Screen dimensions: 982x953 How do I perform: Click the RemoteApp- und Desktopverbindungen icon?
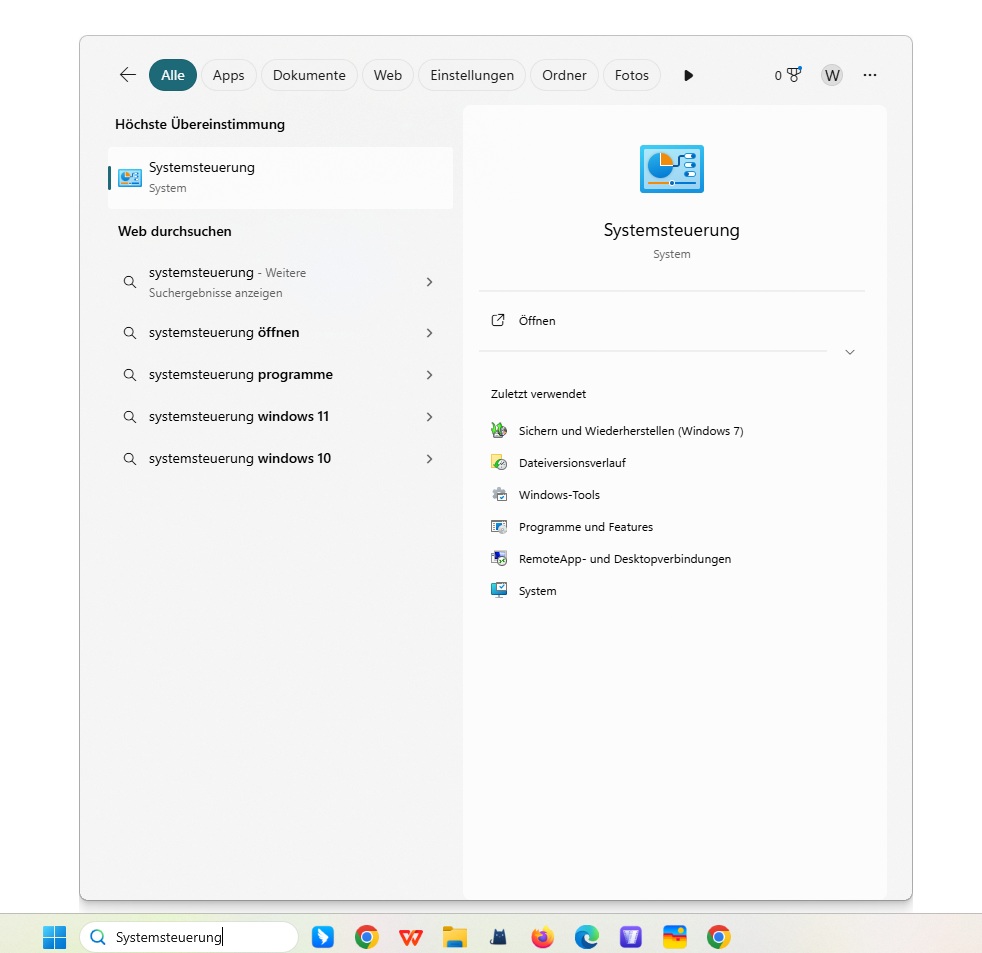tap(499, 558)
